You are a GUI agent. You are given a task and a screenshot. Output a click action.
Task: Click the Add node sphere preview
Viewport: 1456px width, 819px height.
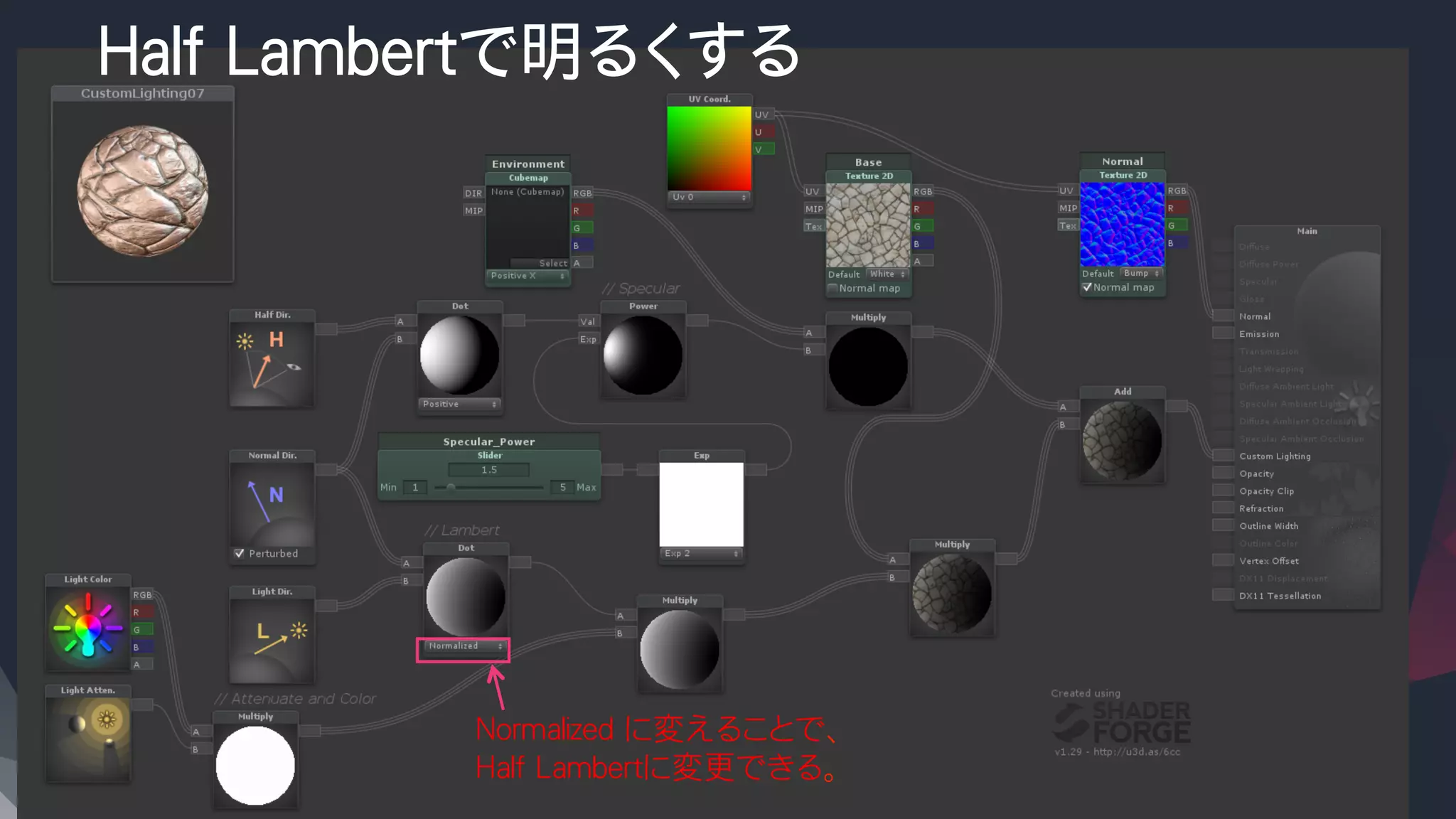[1122, 441]
